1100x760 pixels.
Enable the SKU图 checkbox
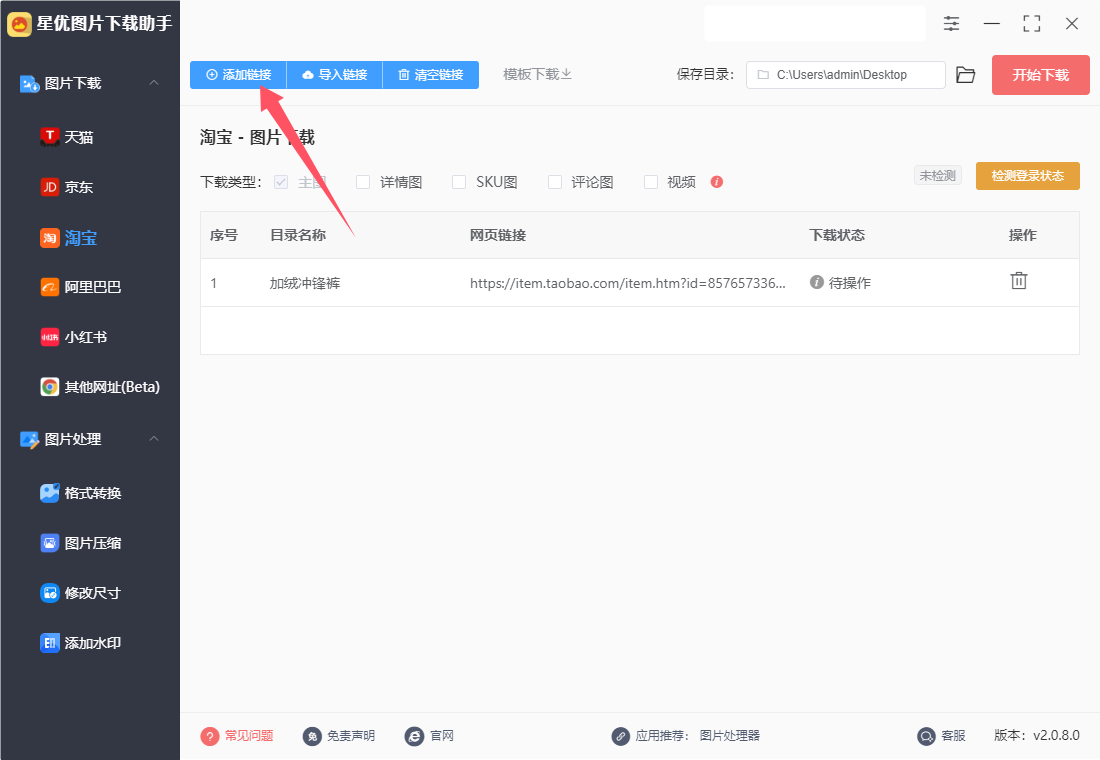459,182
